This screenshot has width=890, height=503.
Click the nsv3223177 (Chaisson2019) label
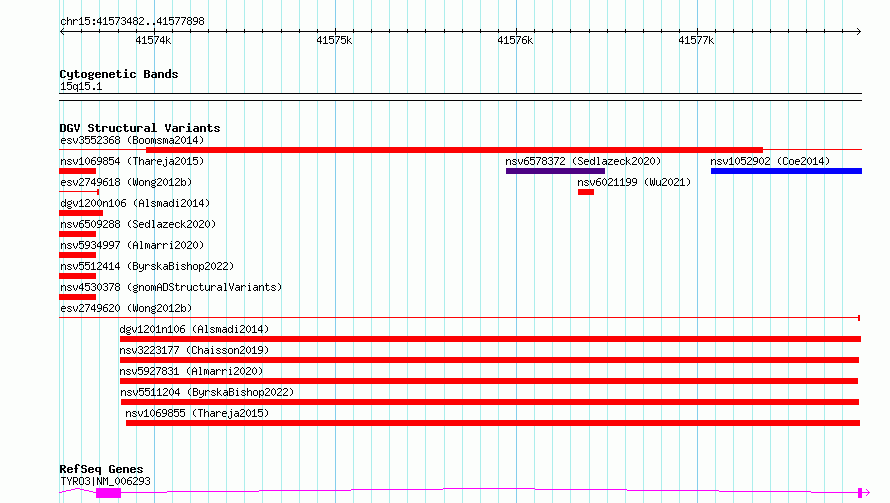[x=194, y=350]
